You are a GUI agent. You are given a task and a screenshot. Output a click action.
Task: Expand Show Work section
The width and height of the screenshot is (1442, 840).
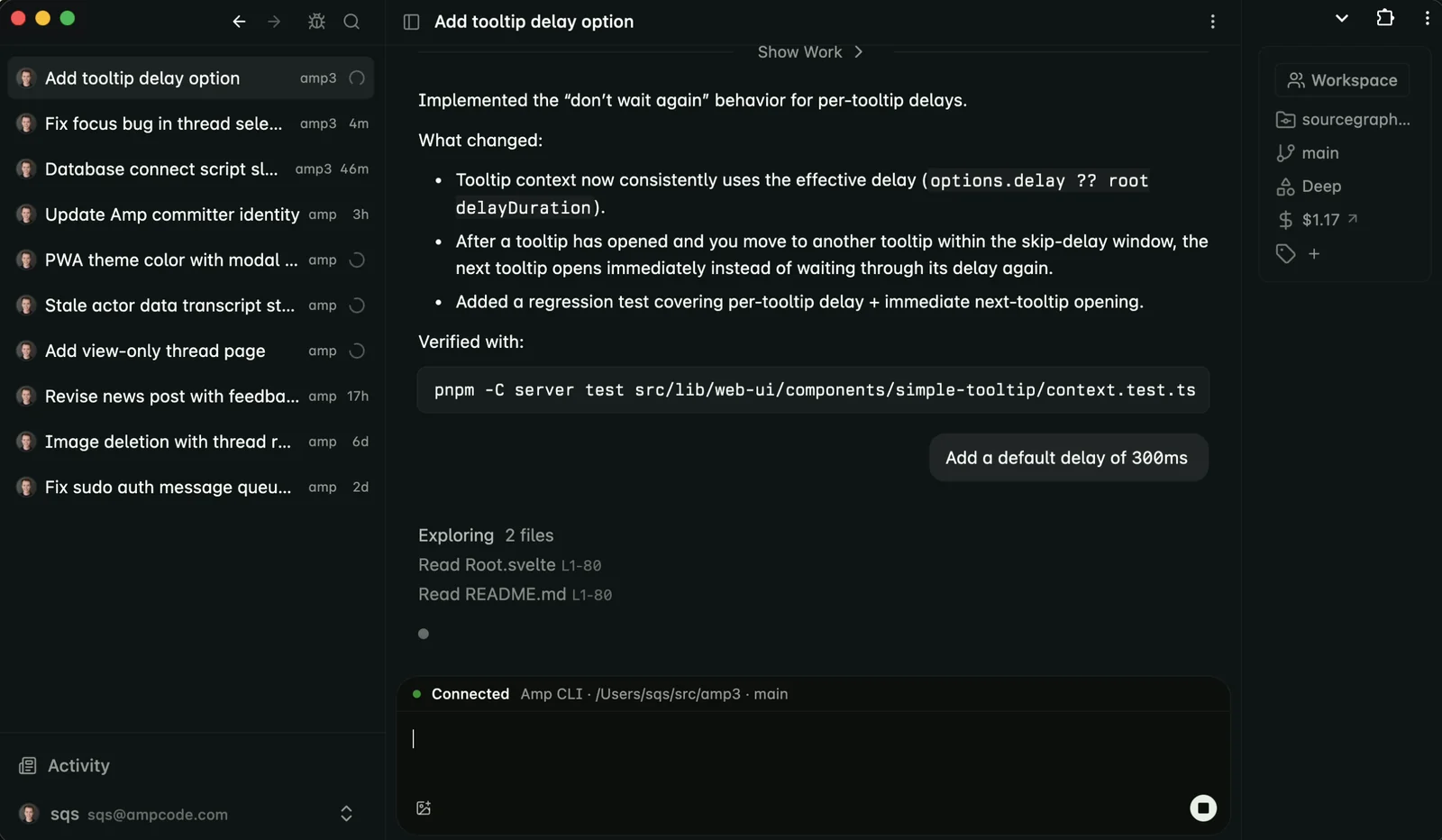[810, 52]
